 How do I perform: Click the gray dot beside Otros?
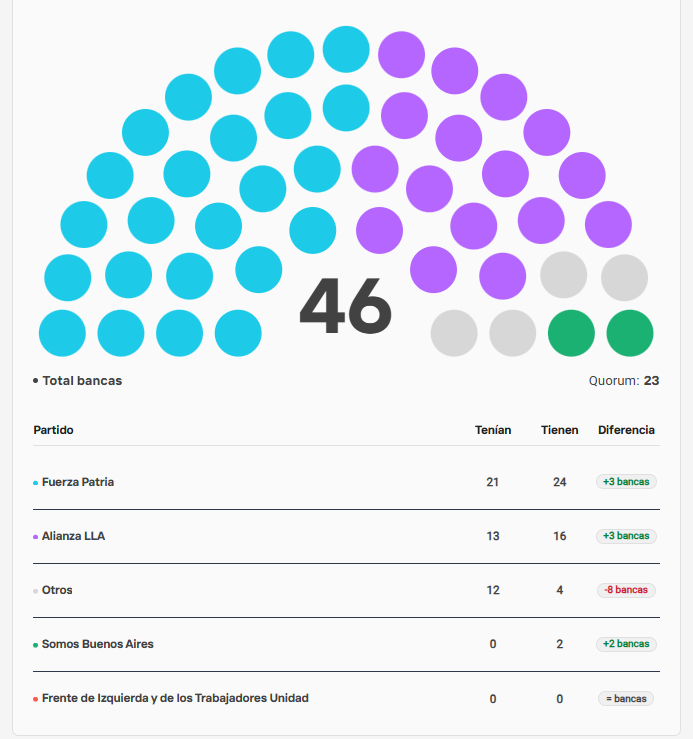[x=35, y=591]
